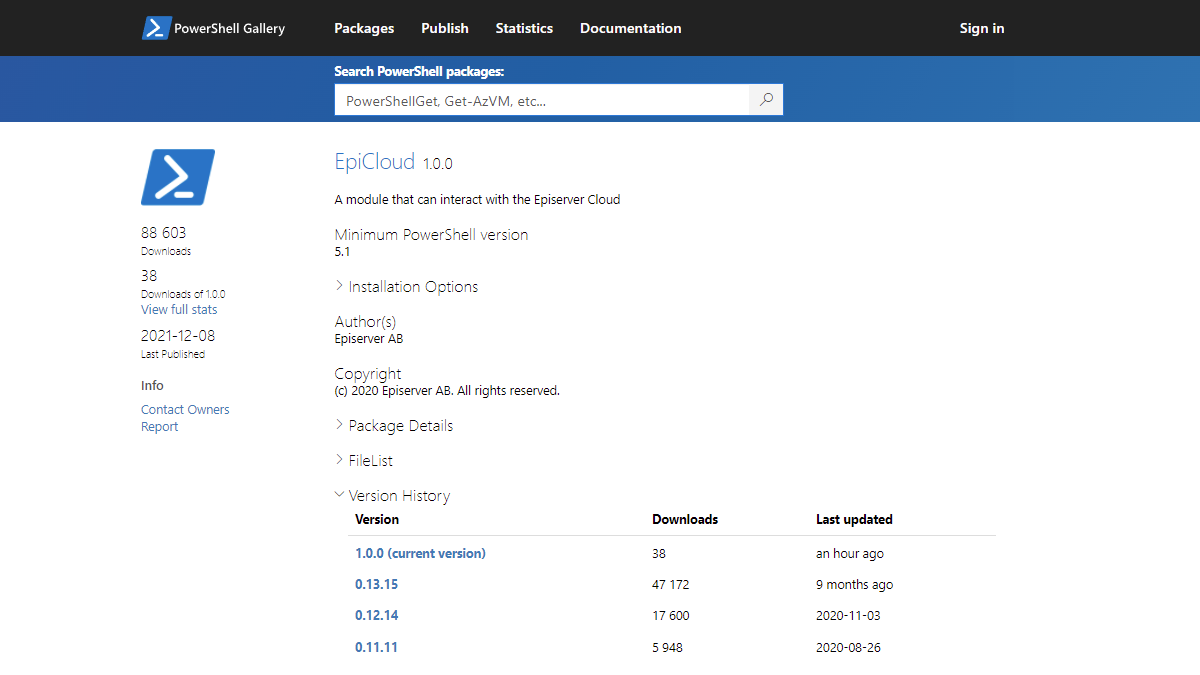Image resolution: width=1200 pixels, height=675 pixels.
Task: Focus the package search input field
Action: click(x=541, y=100)
